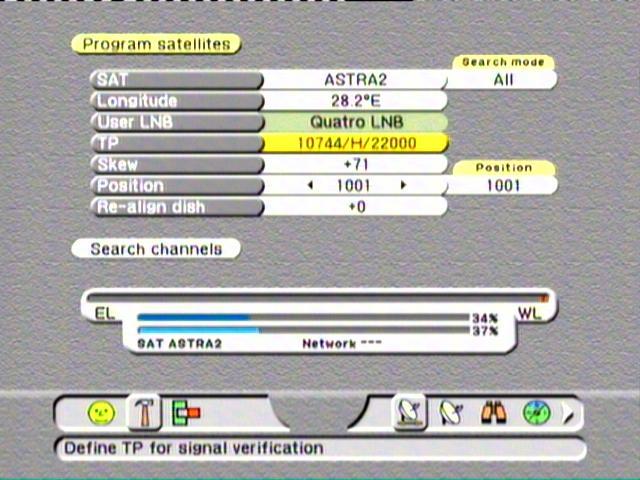Screen dimensions: 640x480
Task: Select the TP value 10744/H/22000
Action: click(355, 143)
